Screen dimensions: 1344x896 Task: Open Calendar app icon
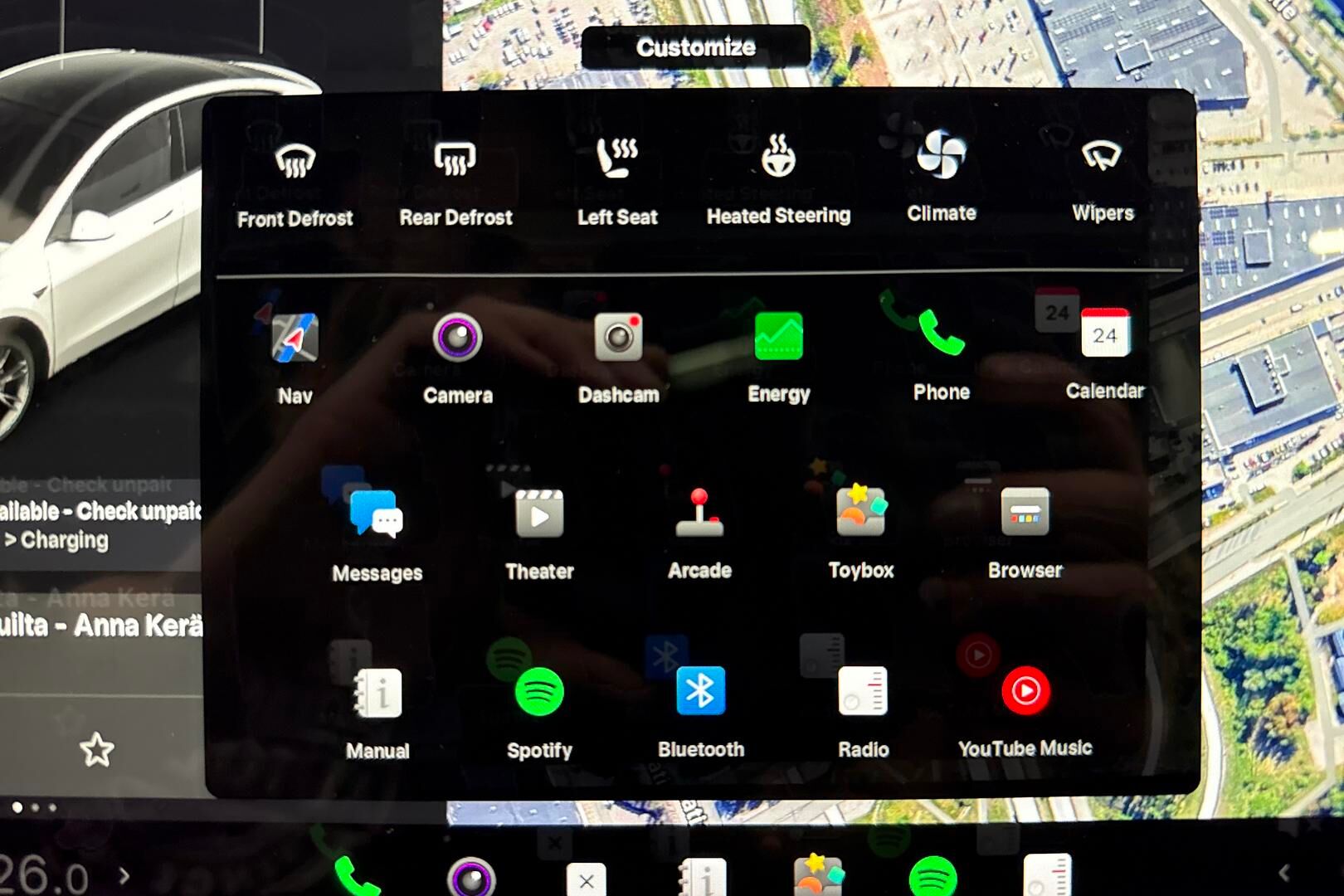[1104, 334]
